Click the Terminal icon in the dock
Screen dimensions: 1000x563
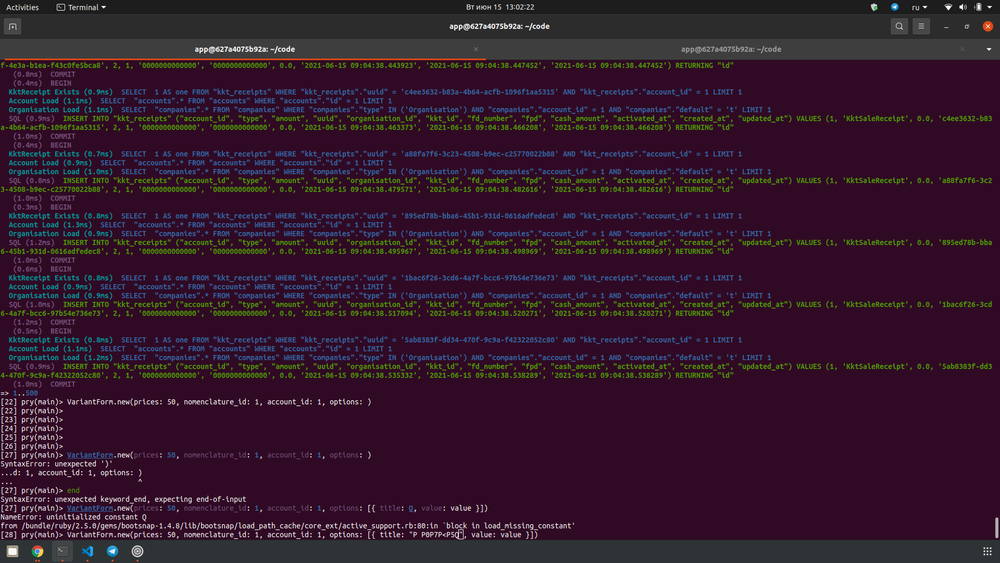click(x=62, y=551)
